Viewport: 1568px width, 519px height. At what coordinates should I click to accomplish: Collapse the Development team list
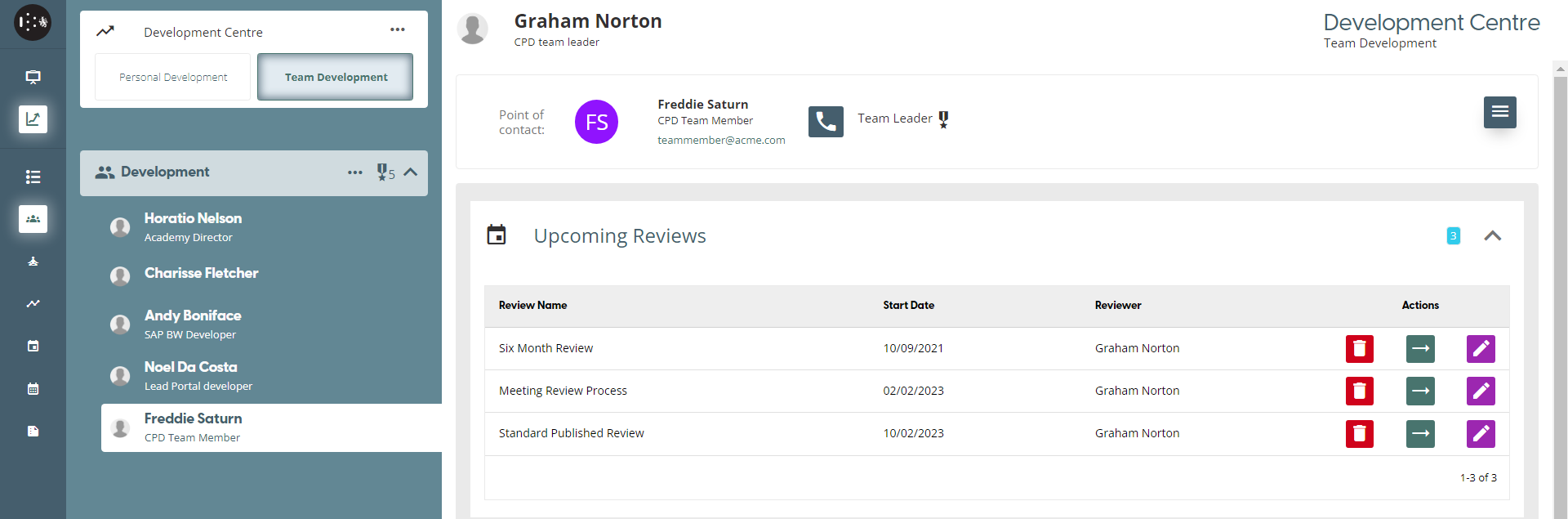411,172
